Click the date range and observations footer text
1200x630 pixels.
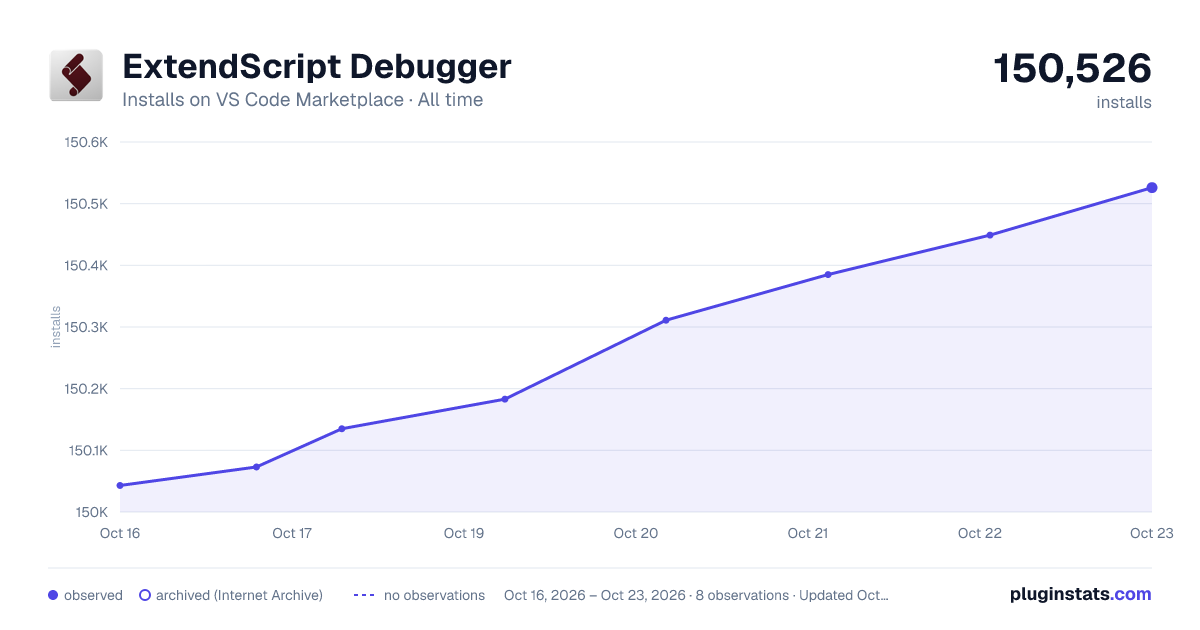(x=696, y=595)
